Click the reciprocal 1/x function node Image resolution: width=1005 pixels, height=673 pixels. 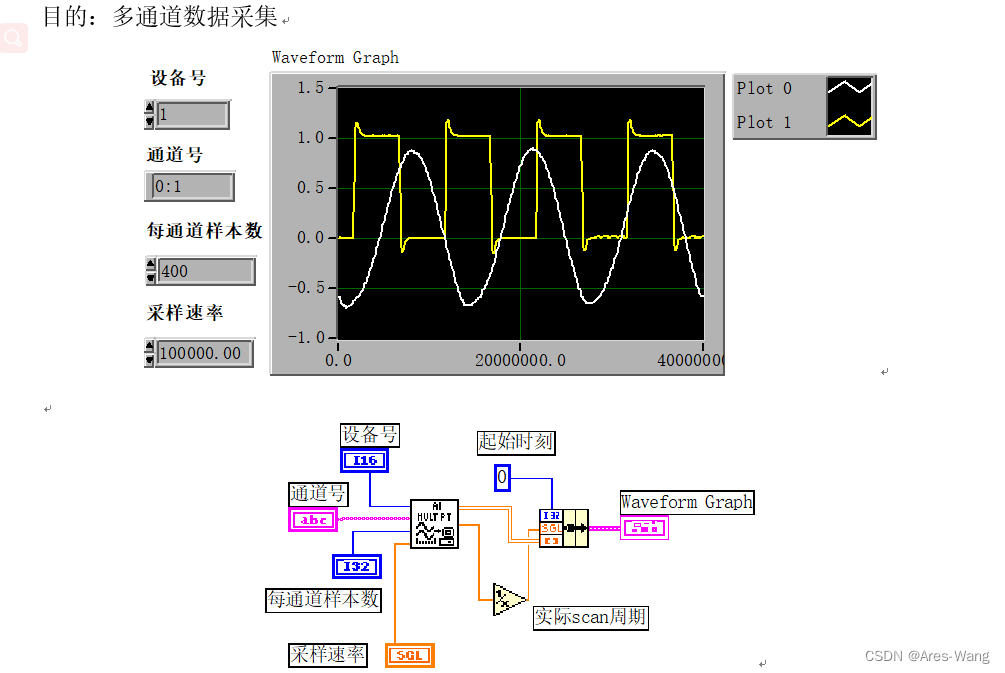pos(509,599)
